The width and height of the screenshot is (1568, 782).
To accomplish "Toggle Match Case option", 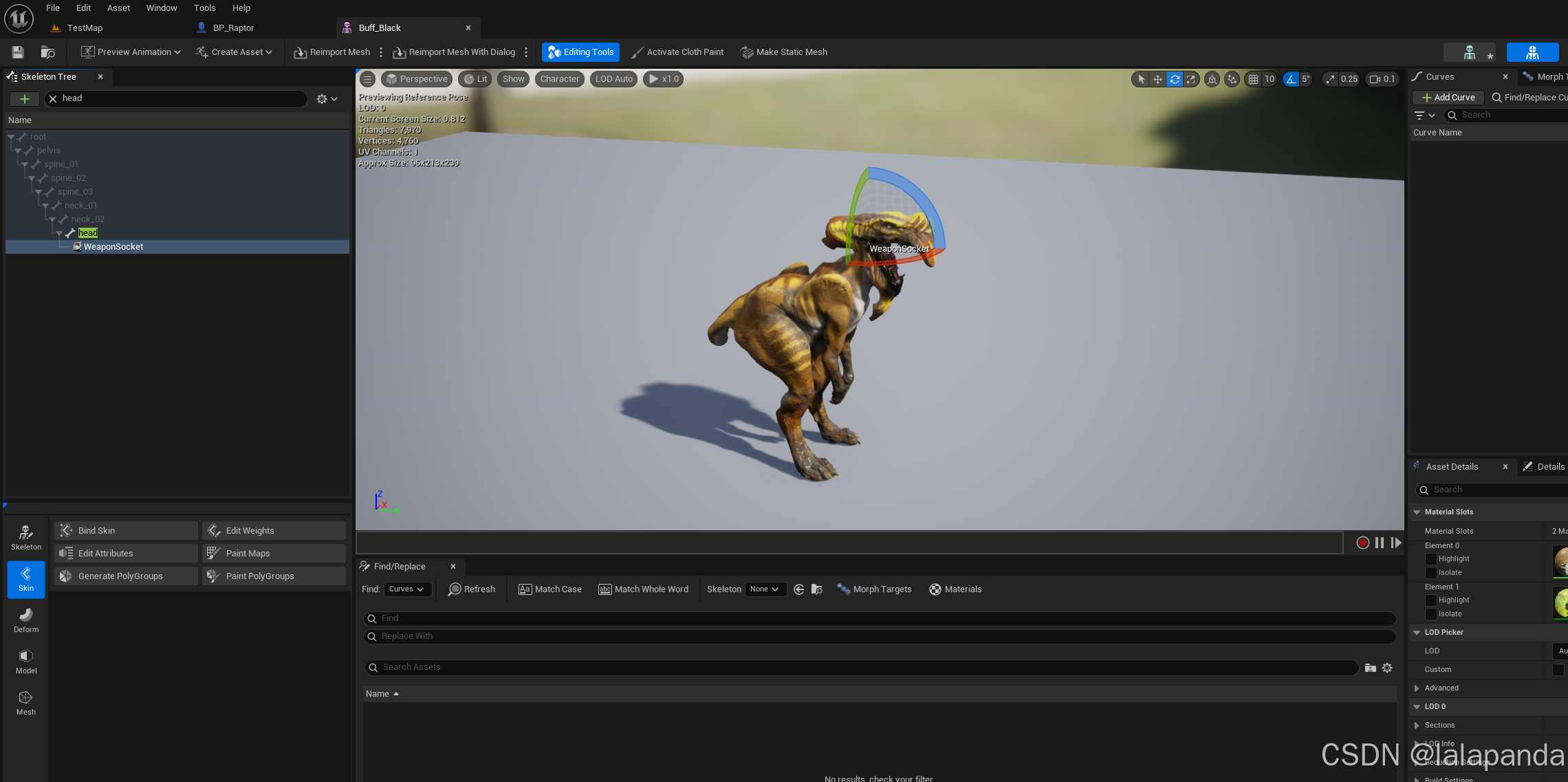I will (x=549, y=589).
